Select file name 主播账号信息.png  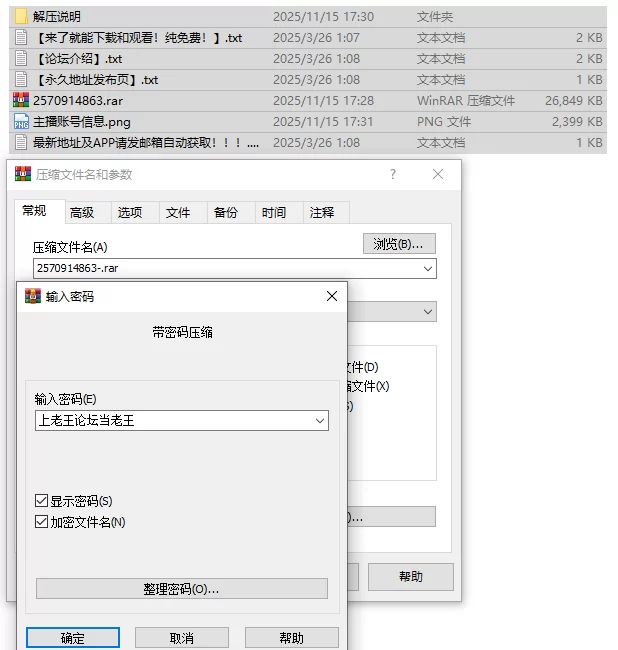82,122
